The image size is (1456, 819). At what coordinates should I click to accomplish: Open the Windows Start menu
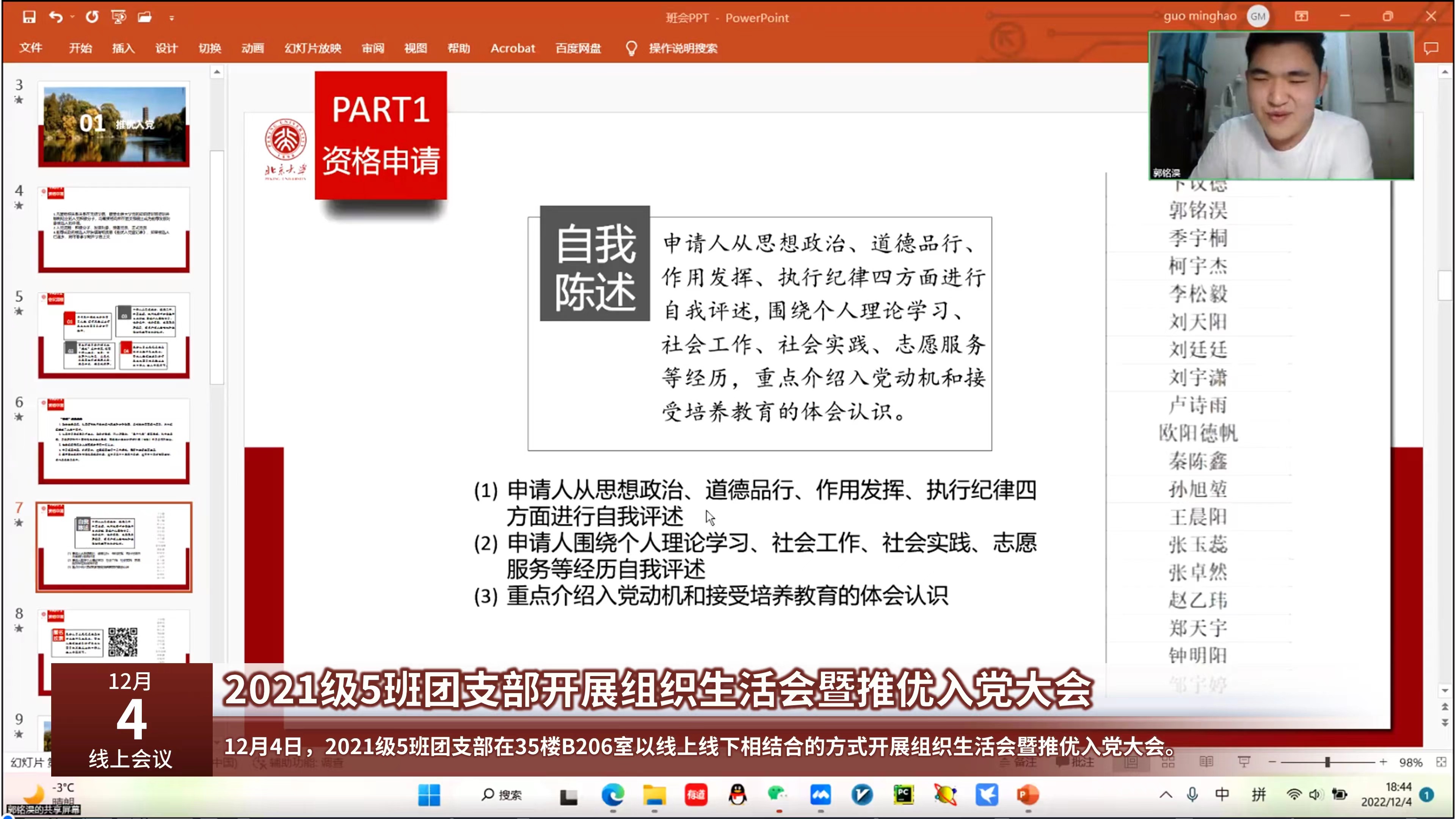tap(429, 795)
